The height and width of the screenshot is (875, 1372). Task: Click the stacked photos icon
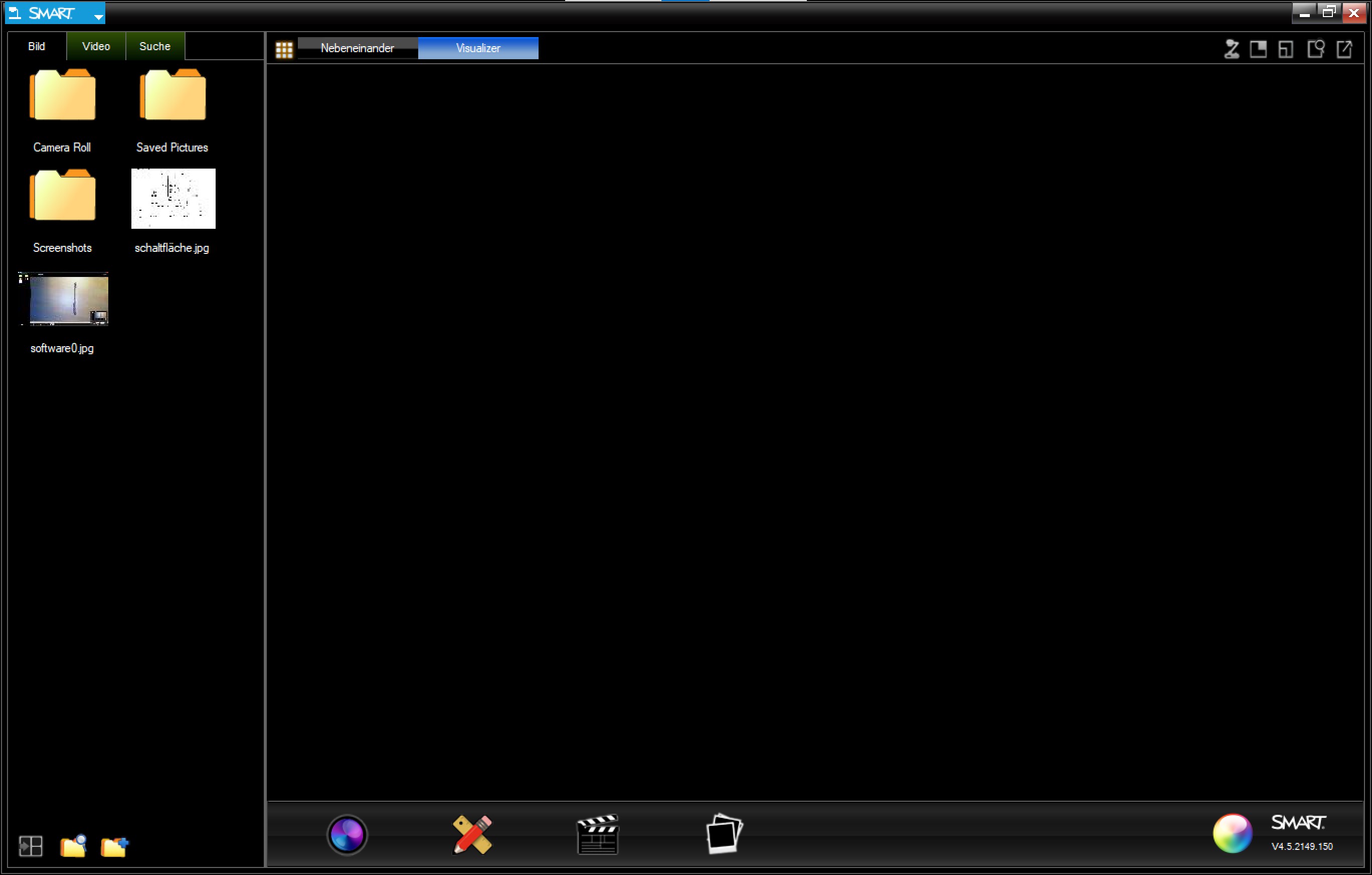[724, 833]
